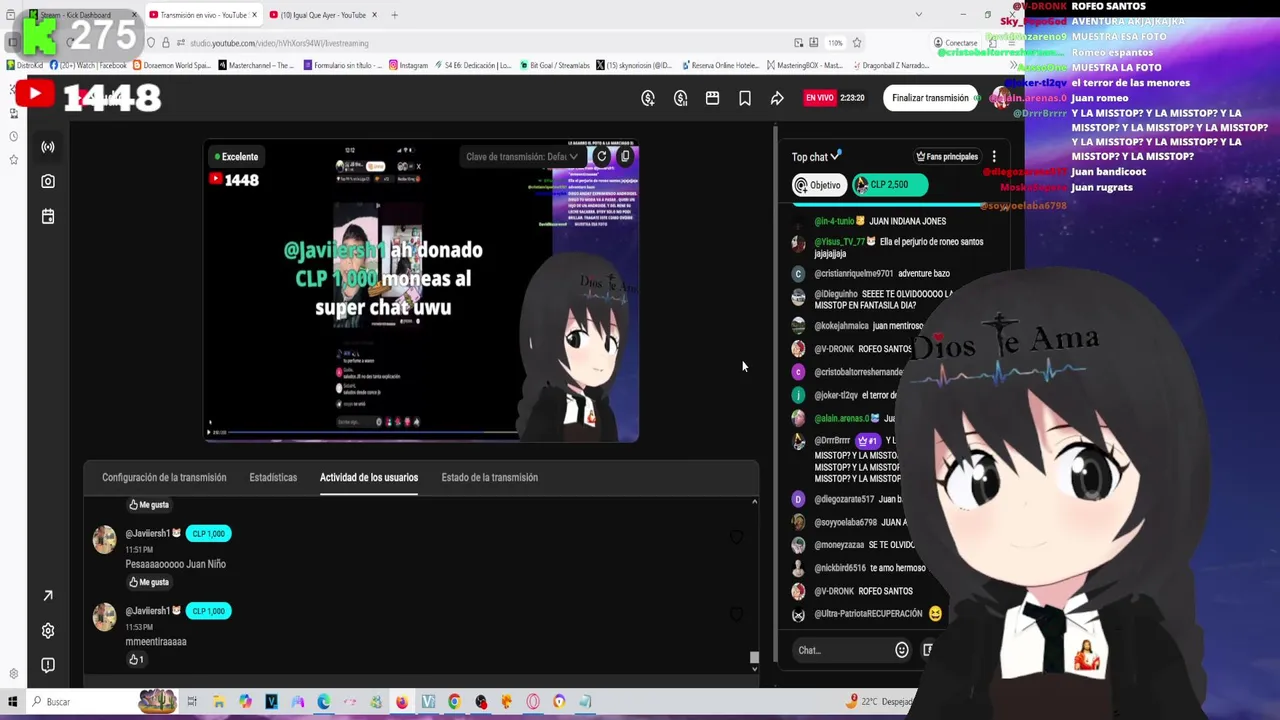Image resolution: width=1280 pixels, height=720 pixels.
Task: Open the Webcam camera sidebar icon
Action: [x=48, y=181]
